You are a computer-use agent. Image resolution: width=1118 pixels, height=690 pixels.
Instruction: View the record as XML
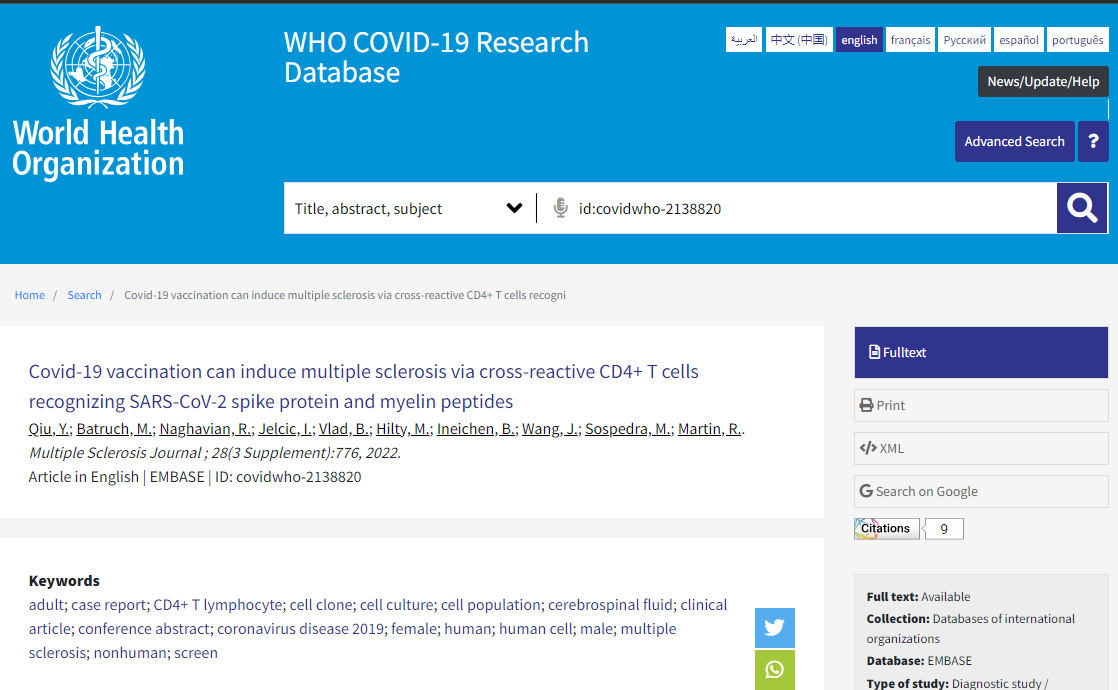coord(981,448)
